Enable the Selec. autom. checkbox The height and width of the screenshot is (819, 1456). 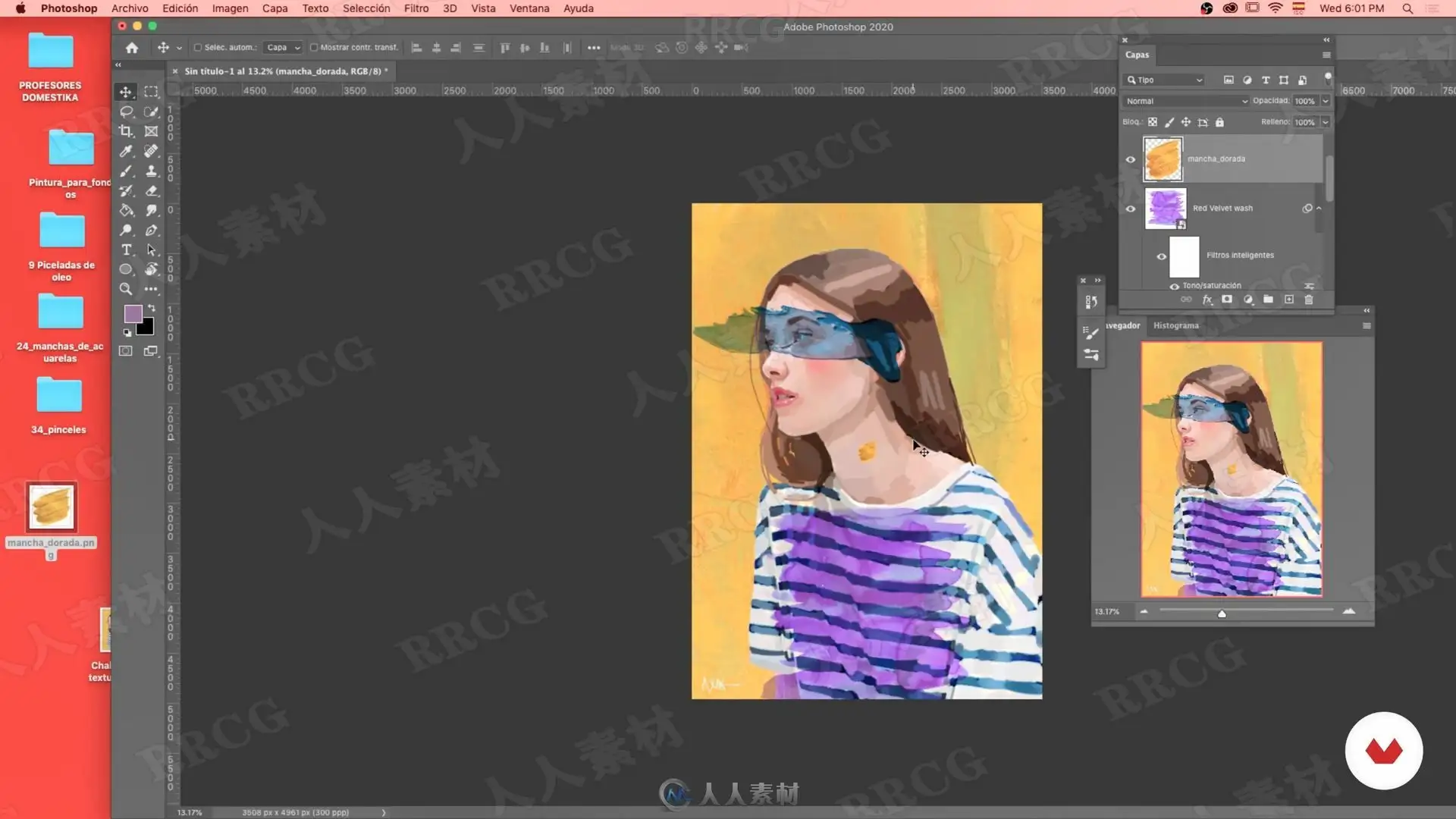198,47
